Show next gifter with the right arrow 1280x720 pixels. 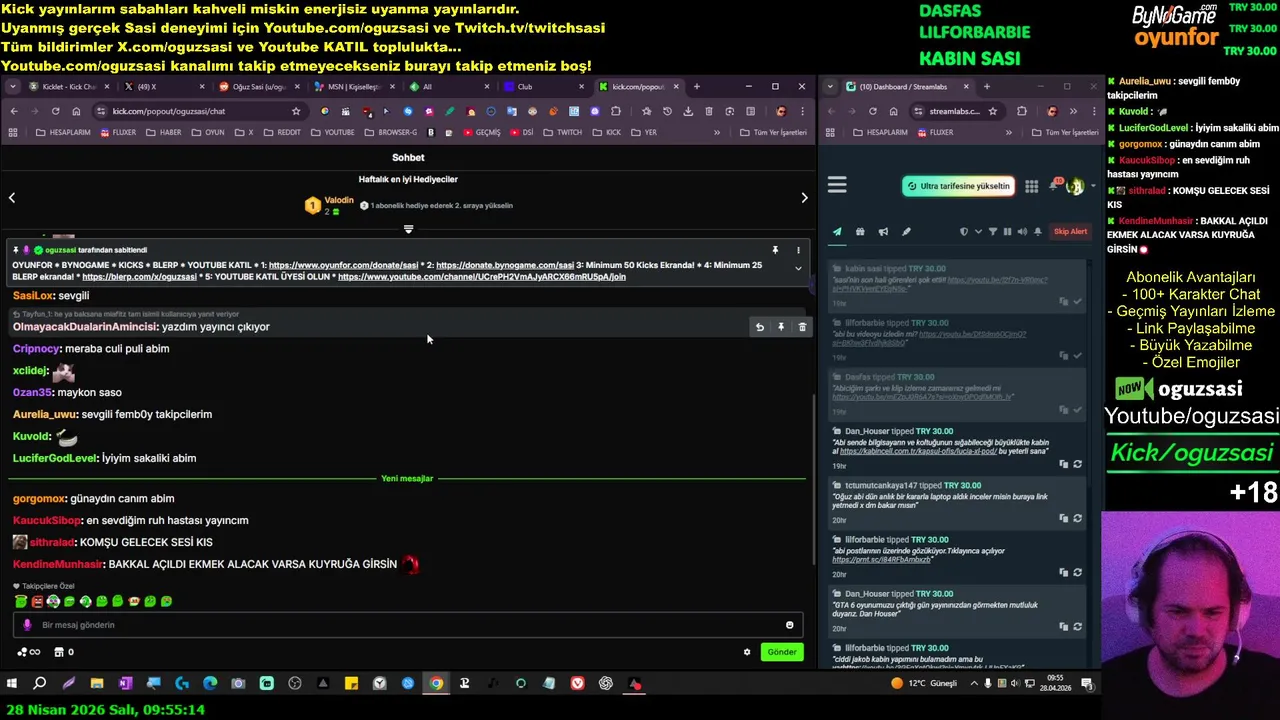804,198
